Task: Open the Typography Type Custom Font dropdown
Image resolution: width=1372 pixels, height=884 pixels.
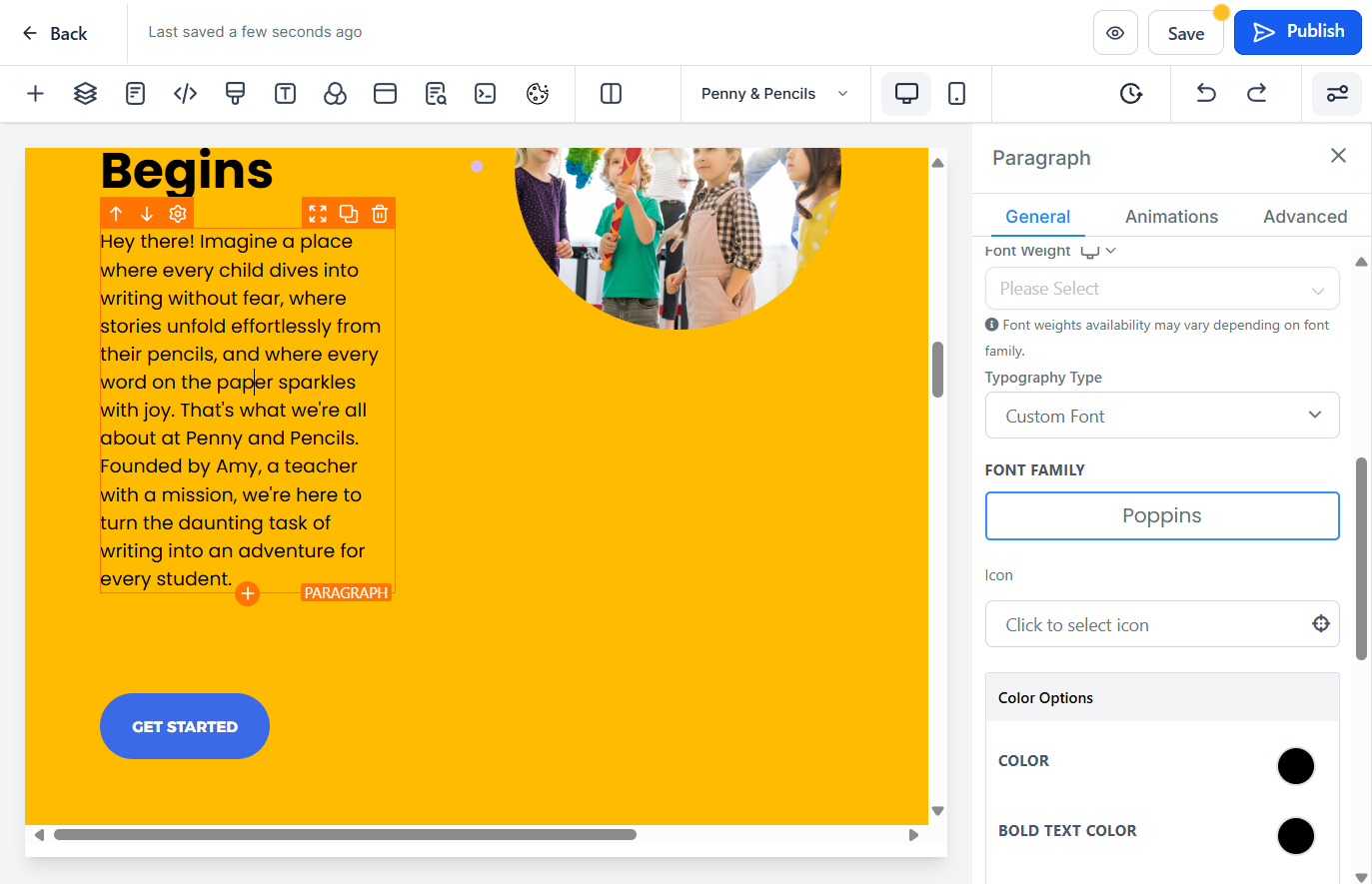Action: [1162, 416]
